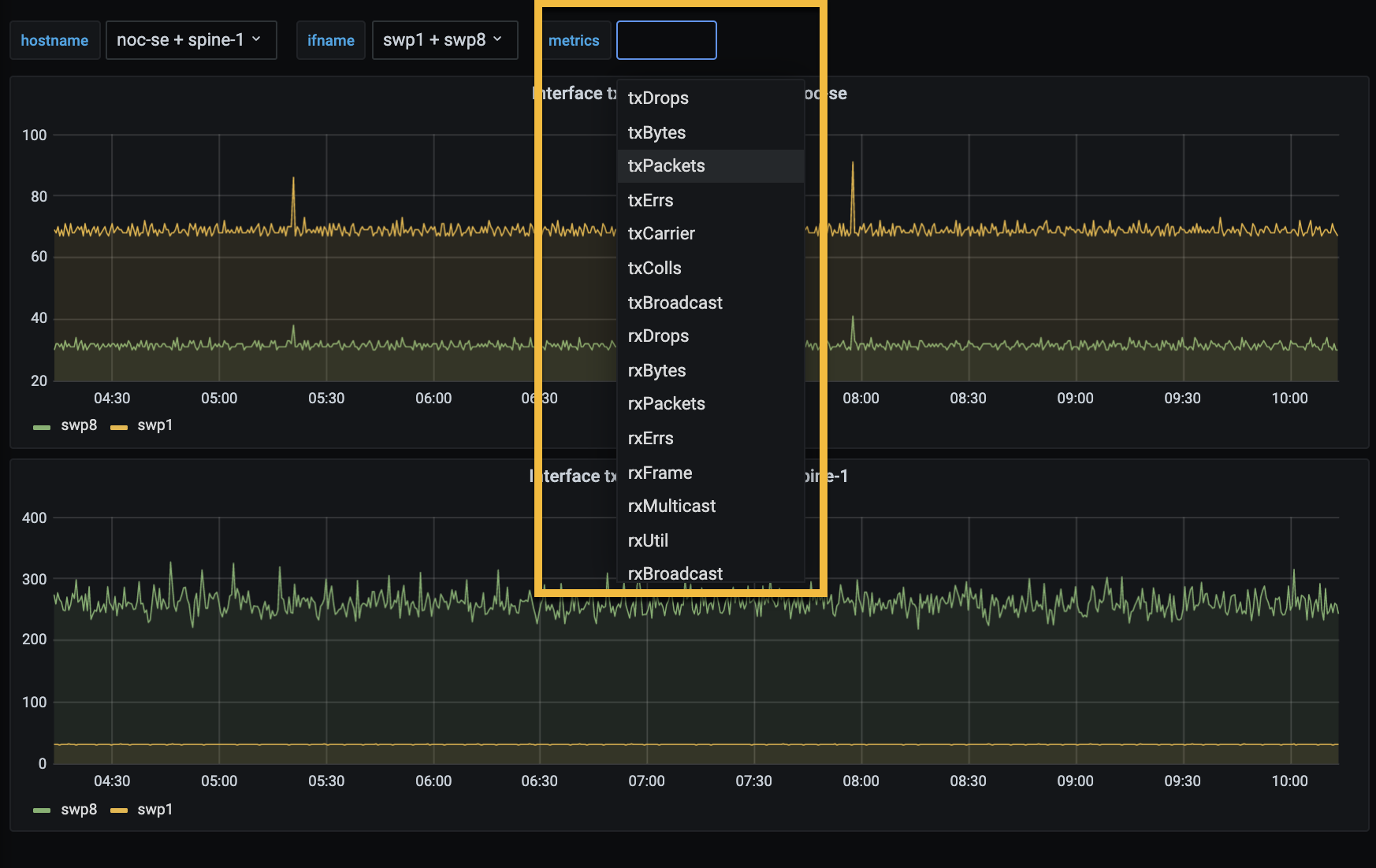Select the highlighted txPackets option
This screenshot has height=868, width=1376.
click(x=667, y=165)
